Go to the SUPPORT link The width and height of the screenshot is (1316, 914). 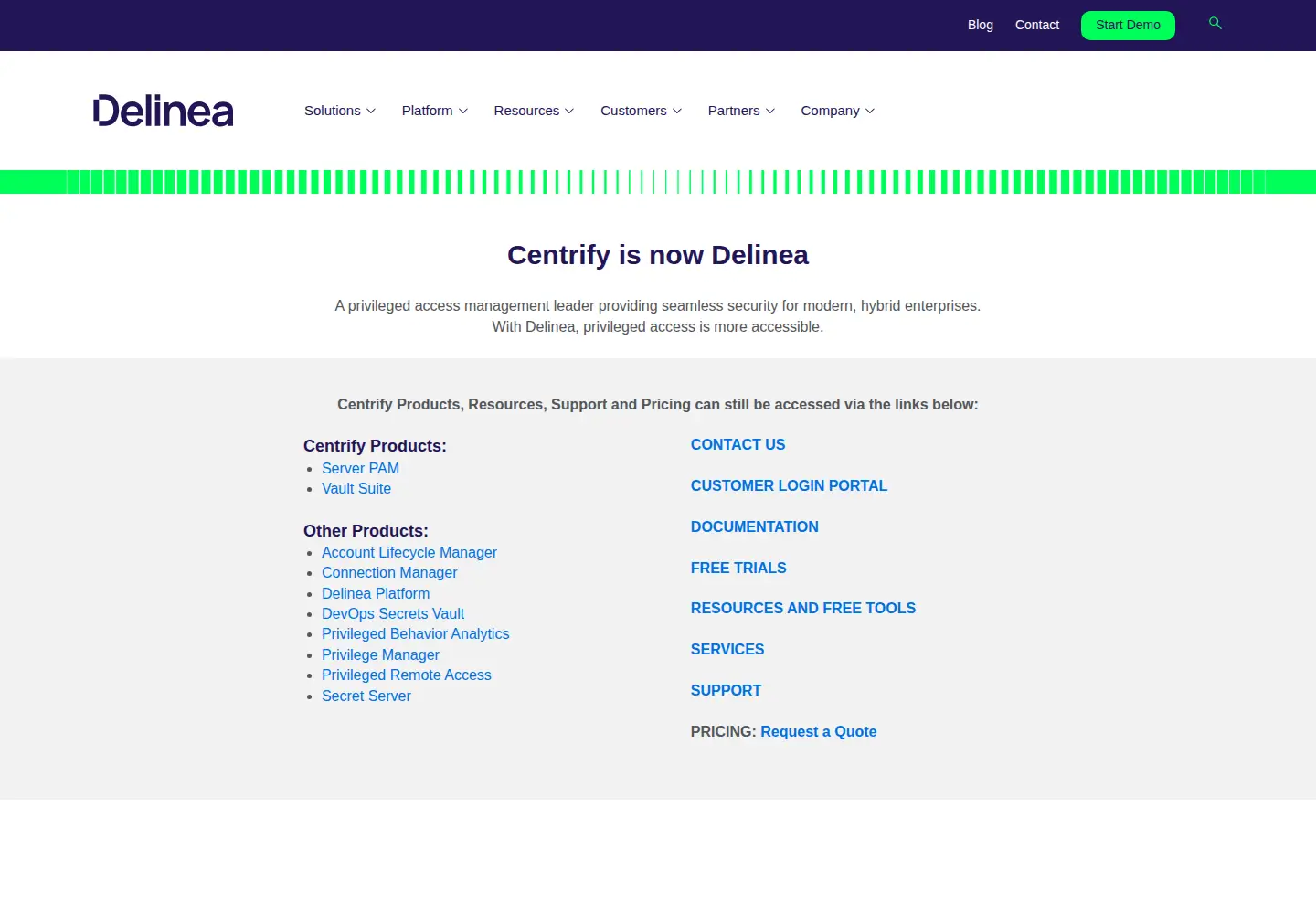pos(727,691)
